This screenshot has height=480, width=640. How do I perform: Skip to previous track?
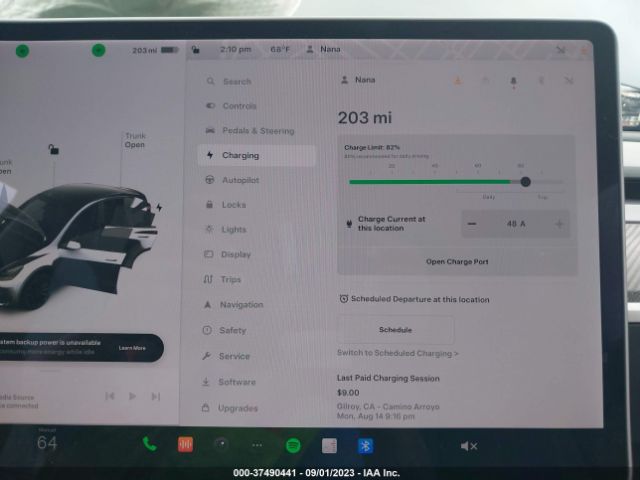[x=110, y=396]
